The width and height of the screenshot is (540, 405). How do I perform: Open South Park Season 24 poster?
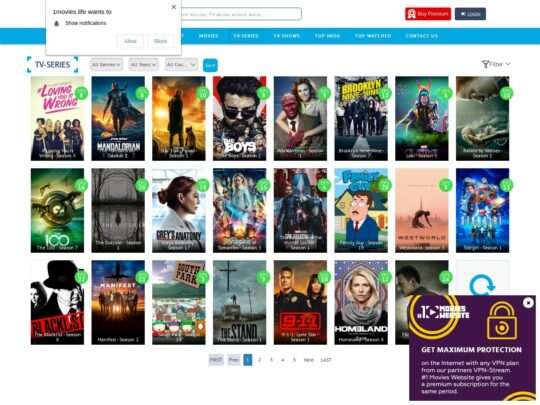(x=179, y=302)
